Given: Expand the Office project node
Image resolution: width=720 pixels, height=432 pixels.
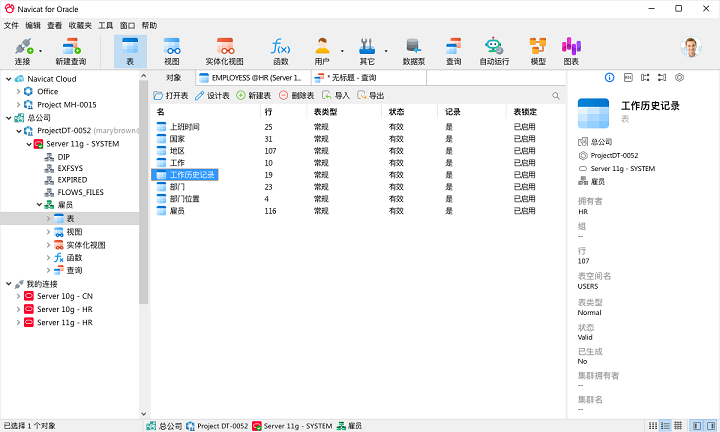Looking at the screenshot, I should [x=18, y=91].
